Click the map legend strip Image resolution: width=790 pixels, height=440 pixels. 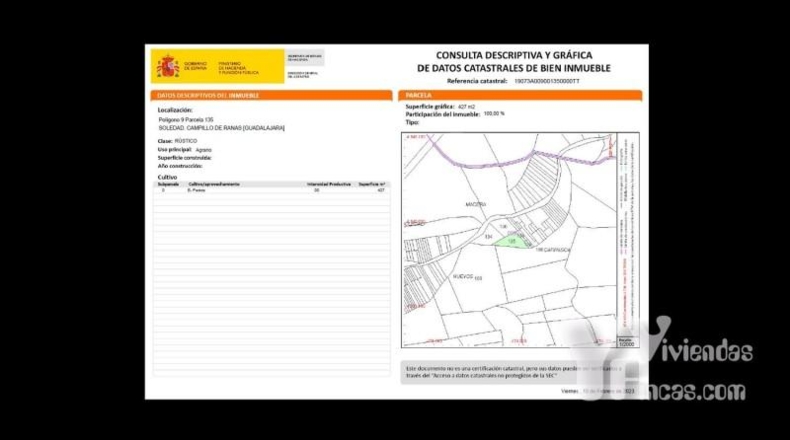(x=628, y=235)
